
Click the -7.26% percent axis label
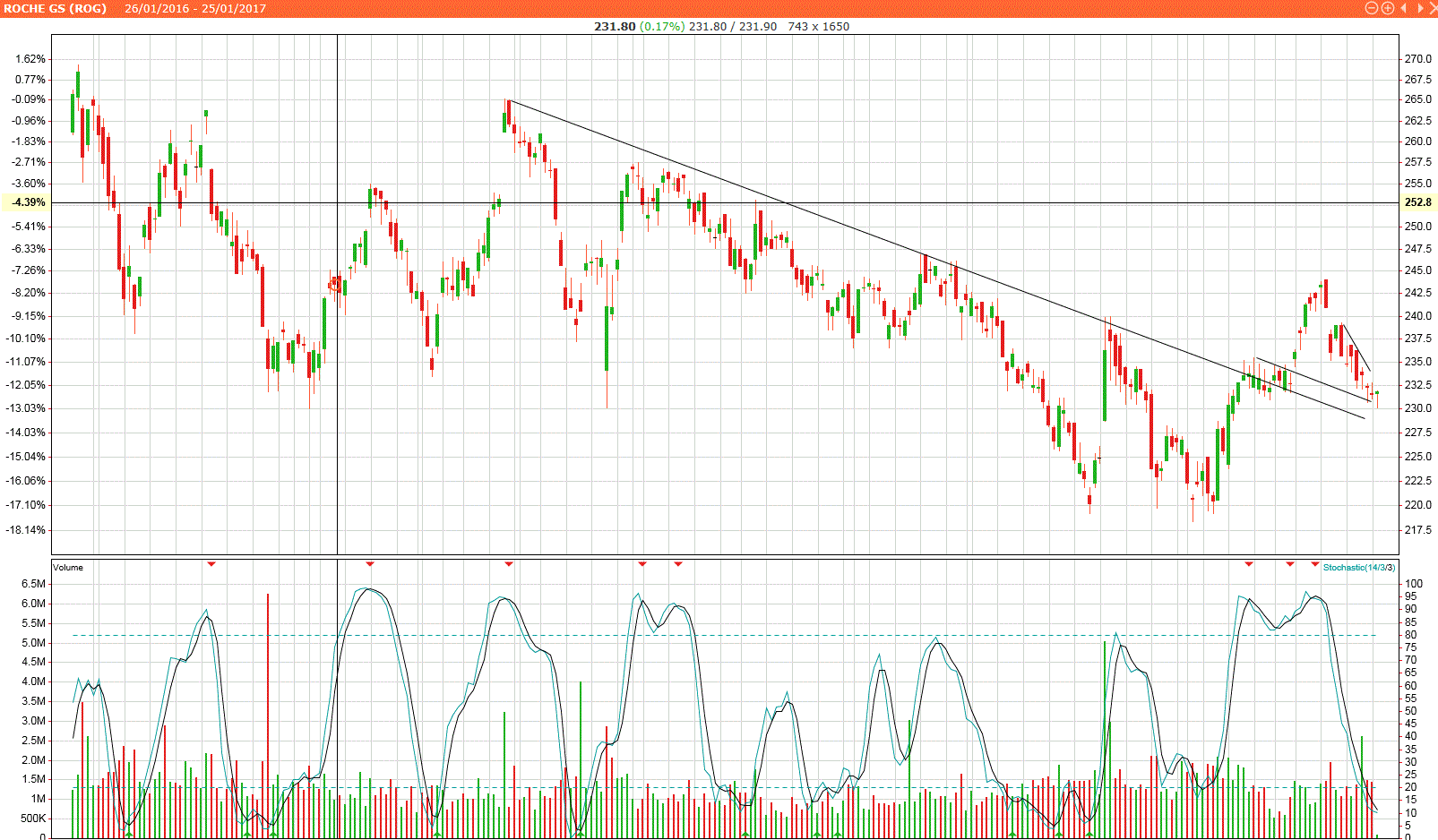coord(29,270)
